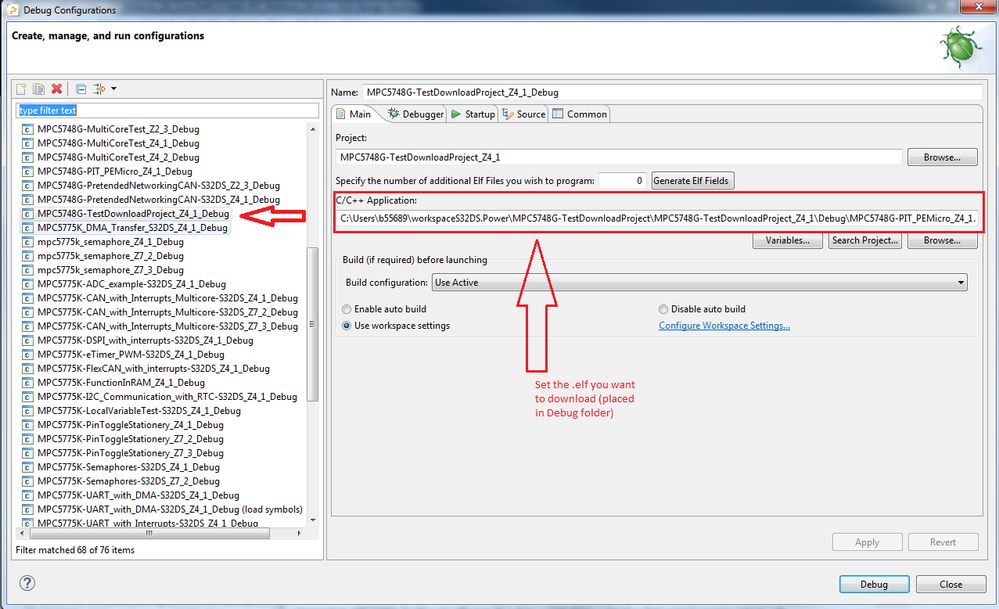Click the icon beside MPC5748G-PIT_PEMicro_Z4_1_Debug
Screen dimensions: 999x609
tap(27, 171)
